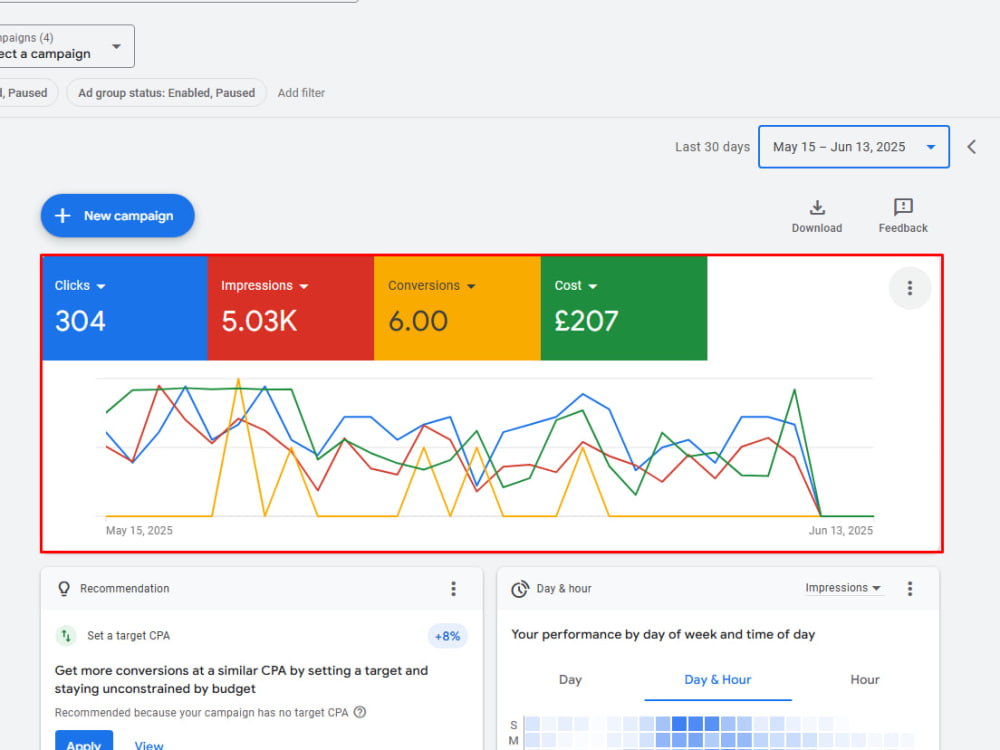This screenshot has height=750, width=1000.
Task: Click the May 15, 2025 chart axis label
Action: (139, 531)
